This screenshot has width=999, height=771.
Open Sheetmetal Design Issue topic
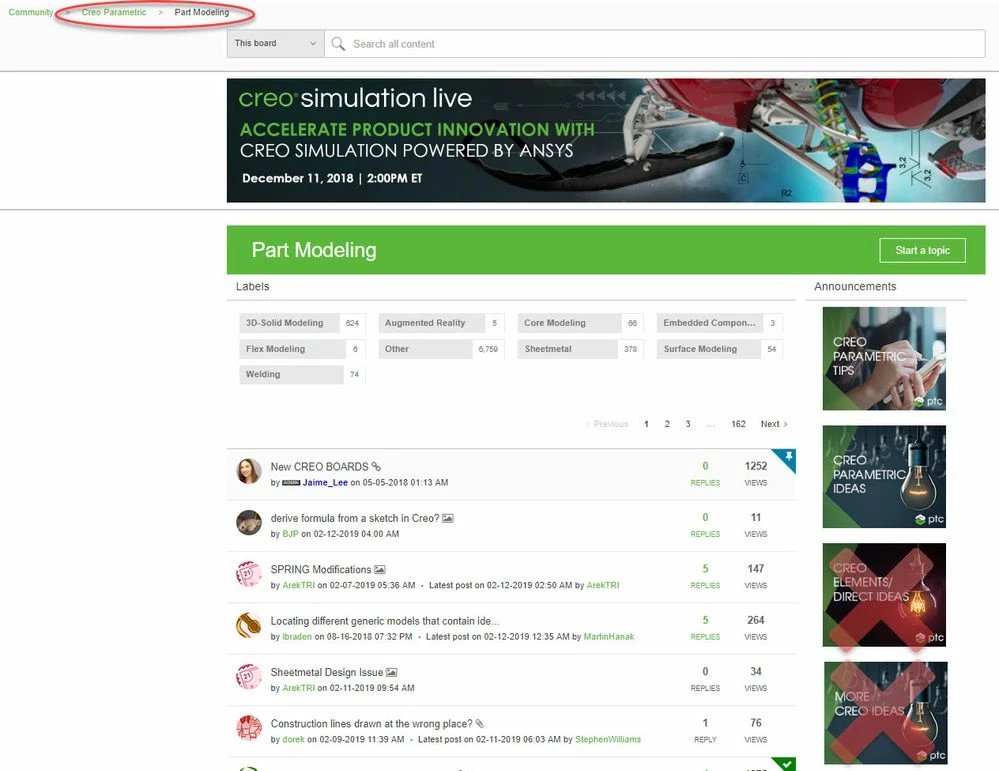(327, 672)
